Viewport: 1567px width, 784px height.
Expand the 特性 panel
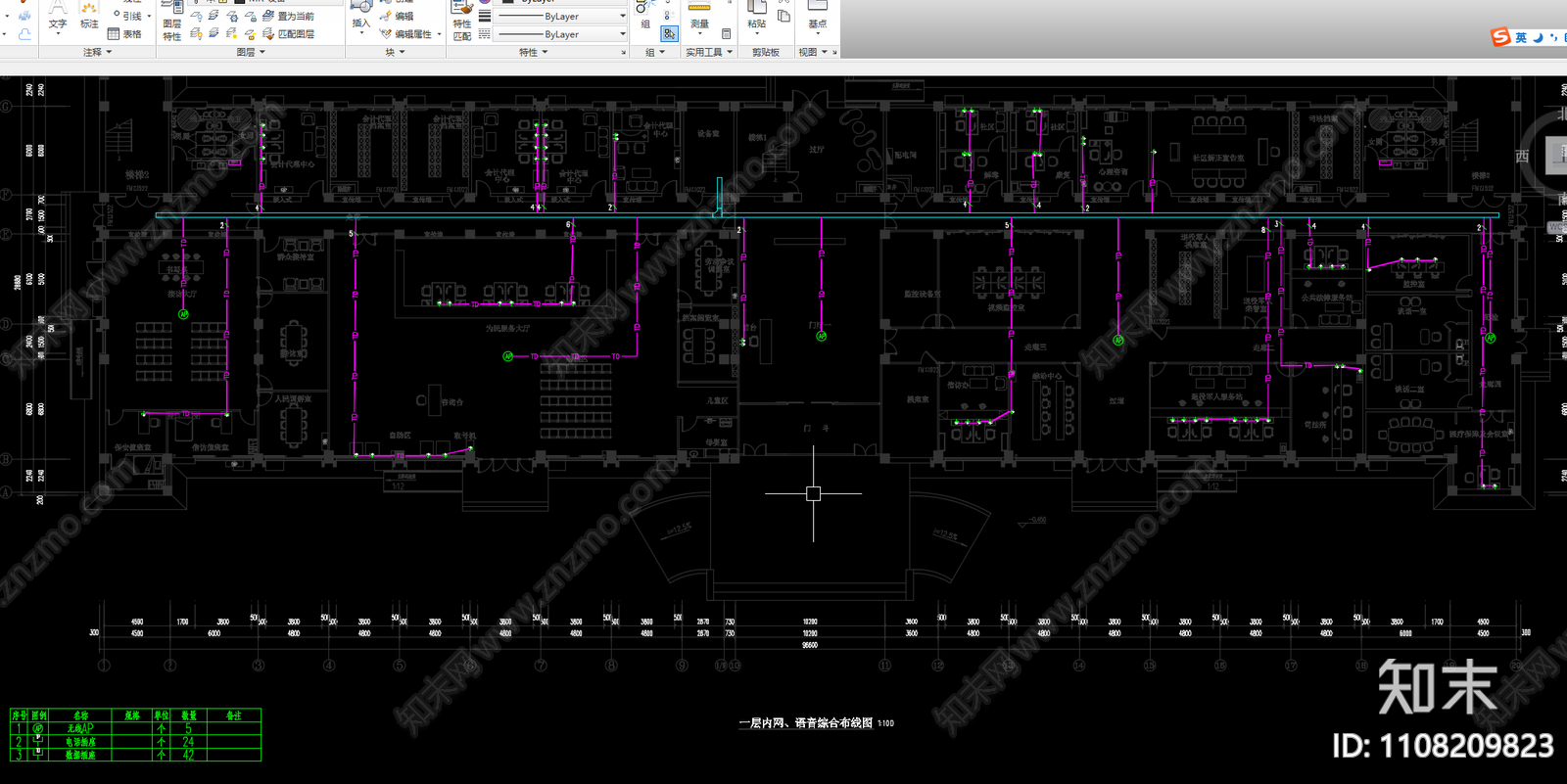(533, 52)
